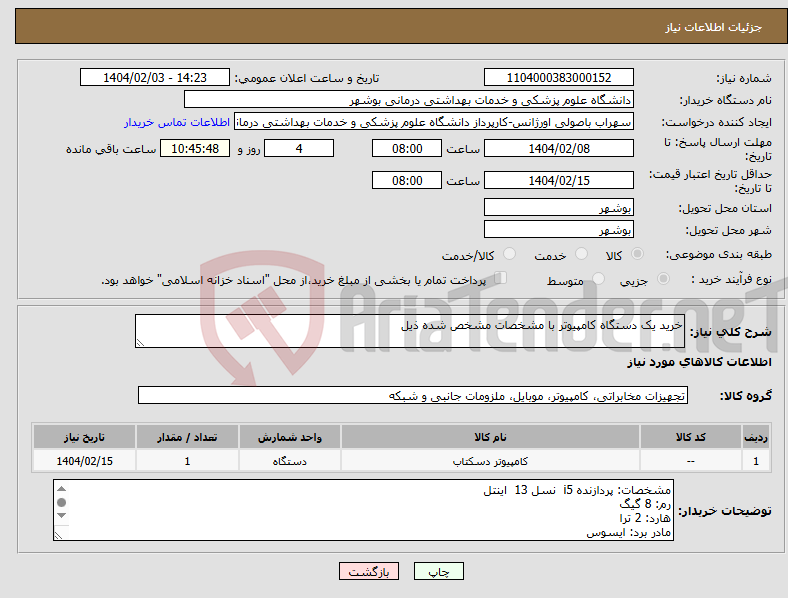Select the خدمت radio button

coord(581,254)
